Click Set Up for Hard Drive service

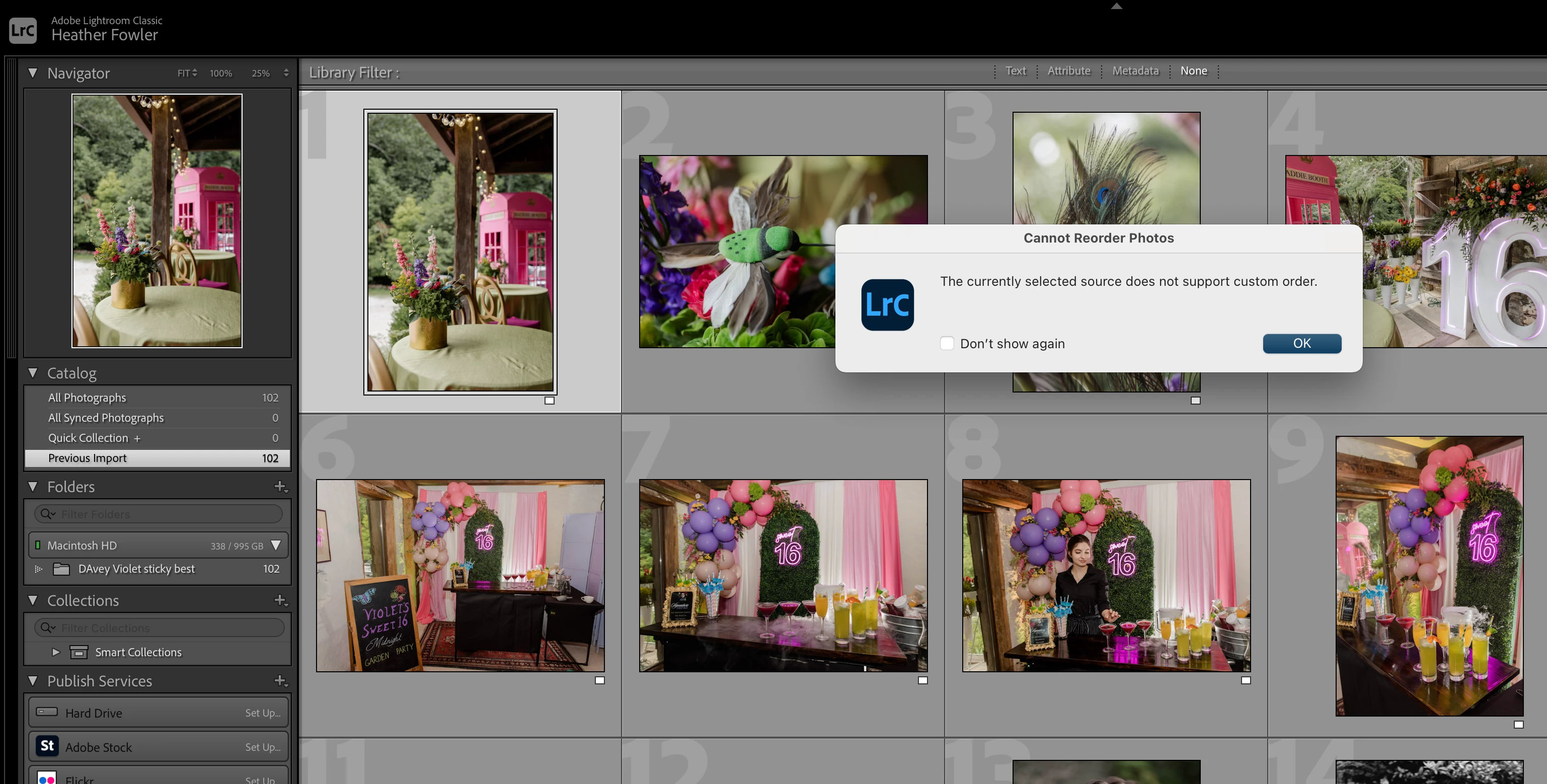(x=262, y=713)
